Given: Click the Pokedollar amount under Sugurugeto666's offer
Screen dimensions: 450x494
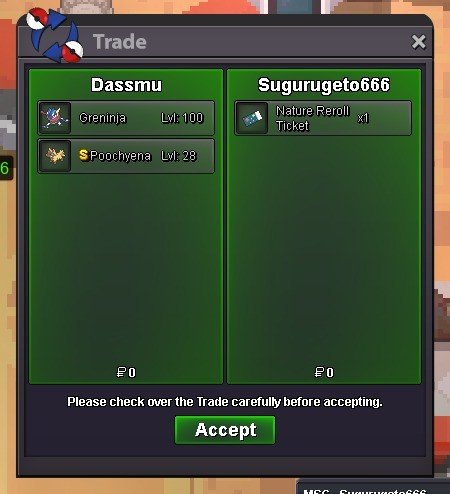Looking at the screenshot, I should tap(324, 372).
